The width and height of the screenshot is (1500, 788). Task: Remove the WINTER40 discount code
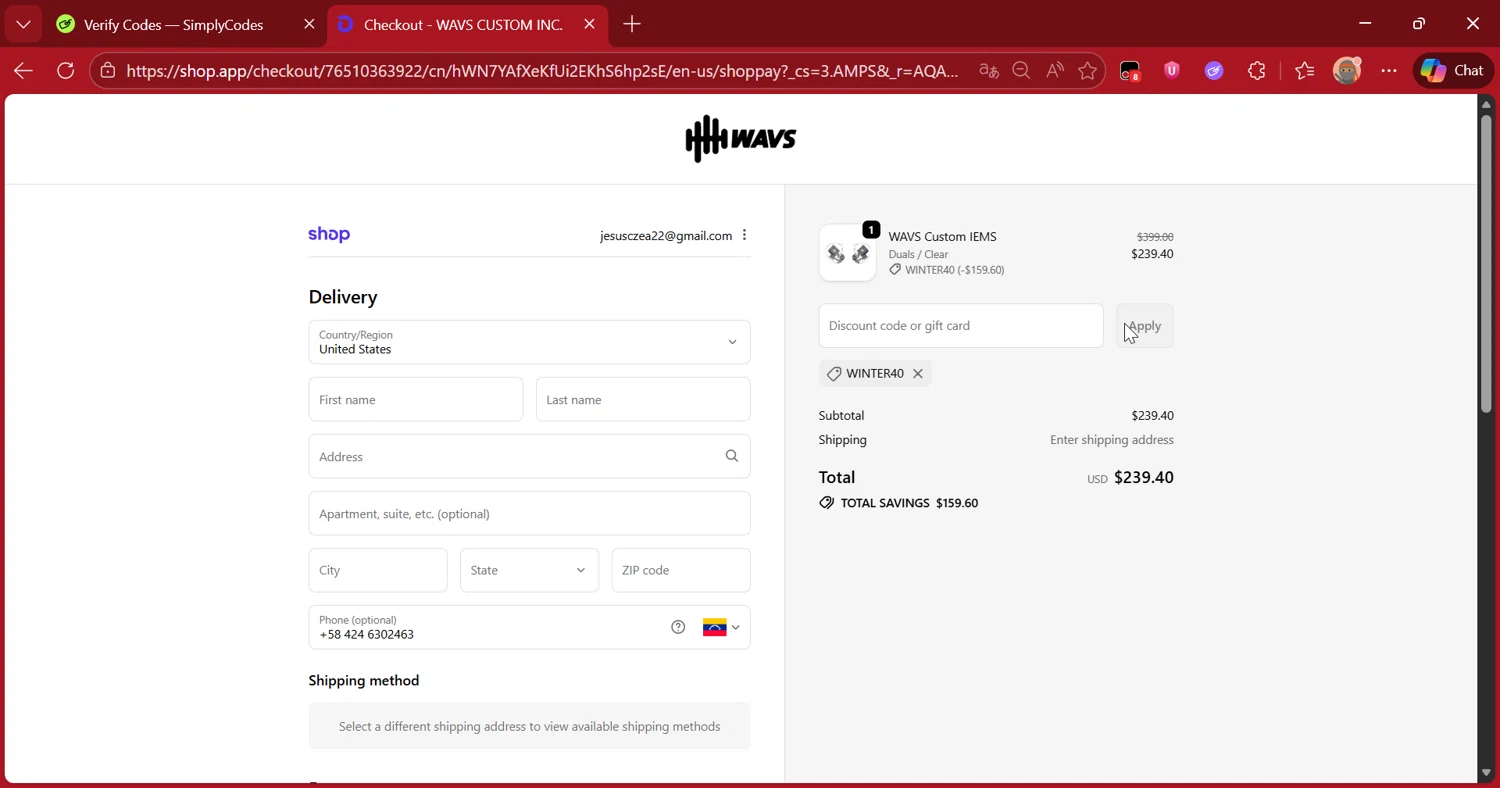(917, 373)
